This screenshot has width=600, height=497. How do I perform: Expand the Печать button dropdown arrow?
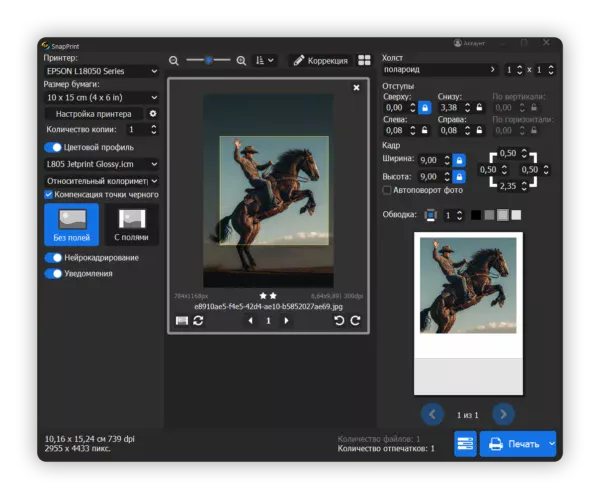[552, 444]
